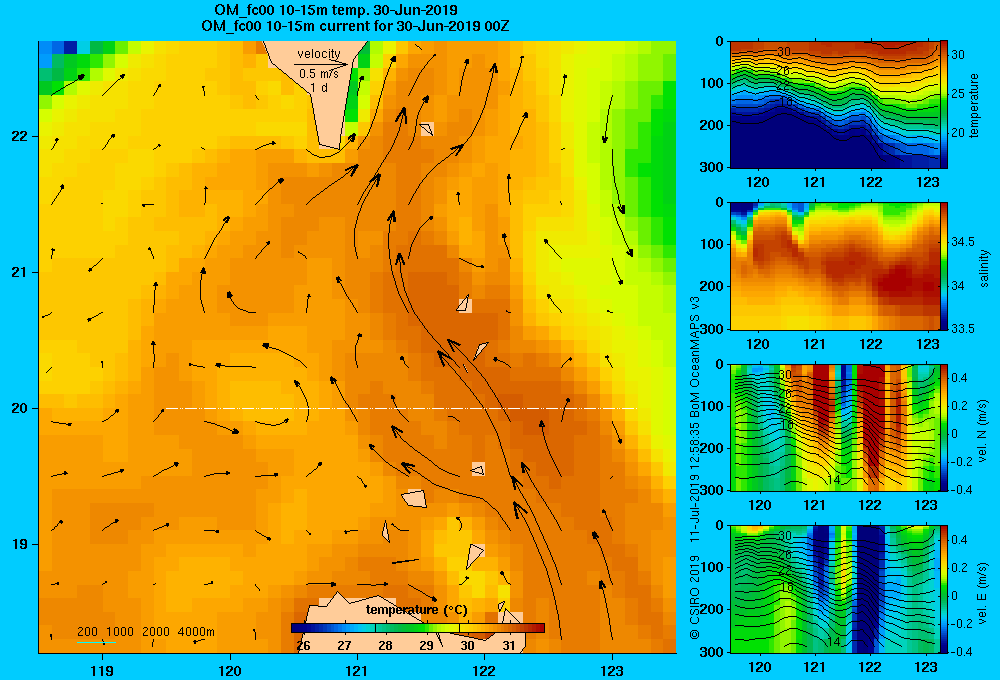This screenshot has height=680, width=1000.
Task: Click the vertical colorbar beside temperature section
Action: pos(944,105)
